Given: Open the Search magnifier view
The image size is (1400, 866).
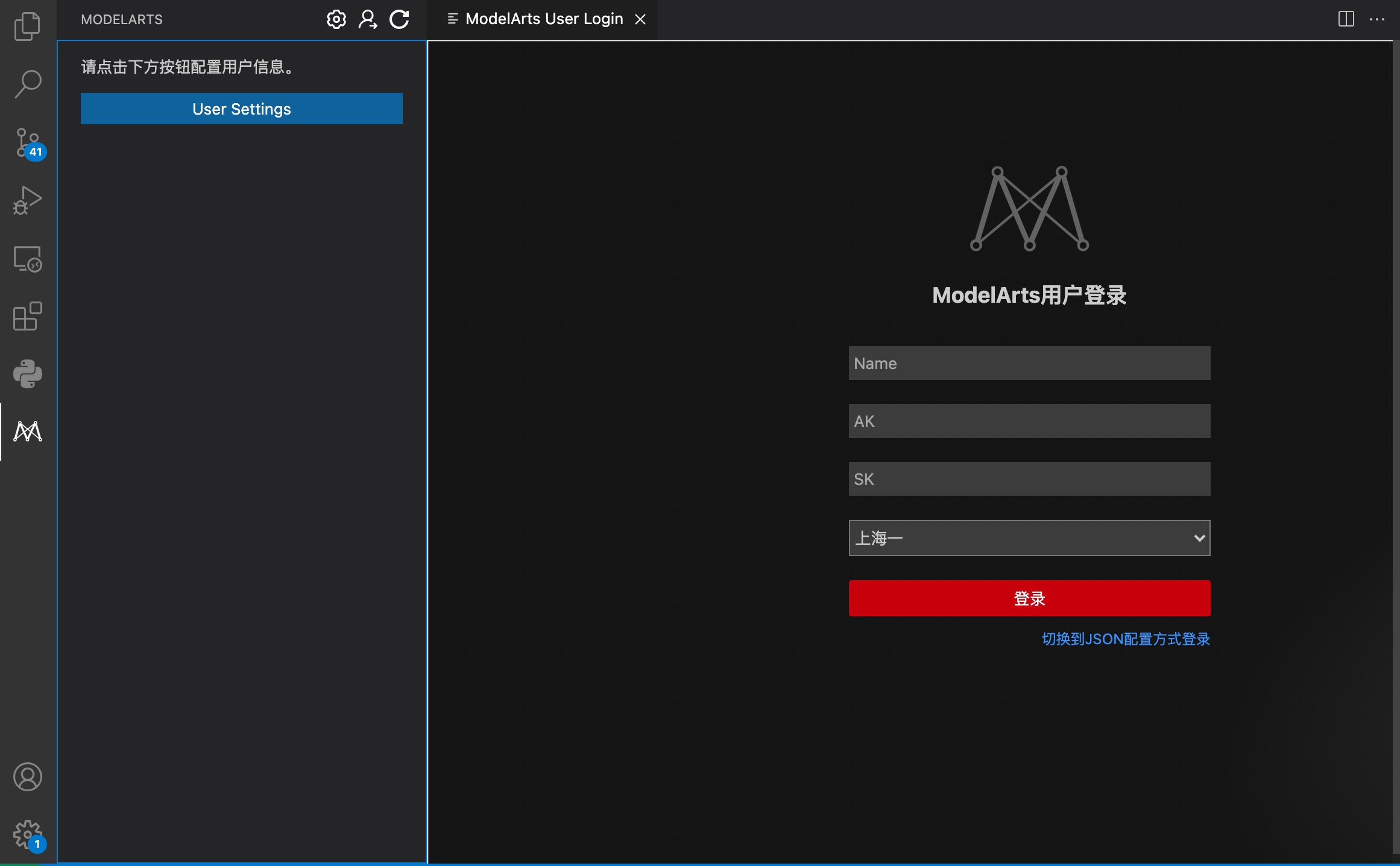Looking at the screenshot, I should tap(27, 84).
